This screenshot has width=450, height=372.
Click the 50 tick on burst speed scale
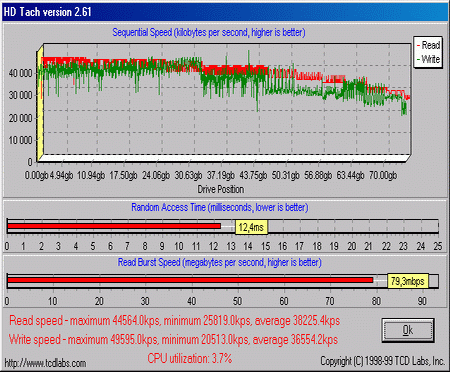tap(237, 301)
